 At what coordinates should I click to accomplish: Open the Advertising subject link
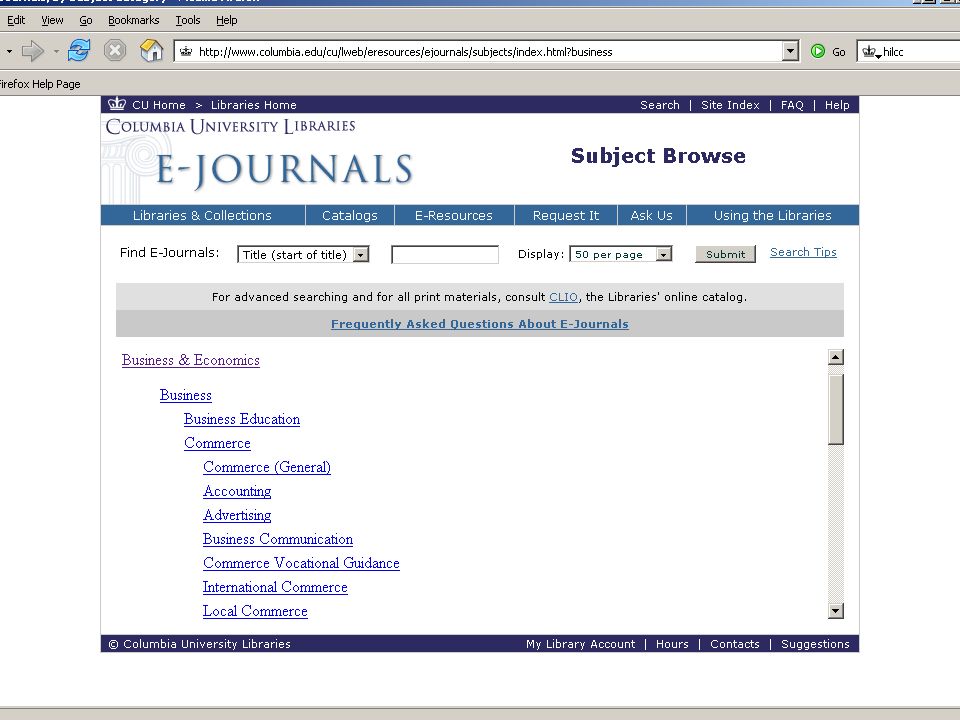pos(237,515)
